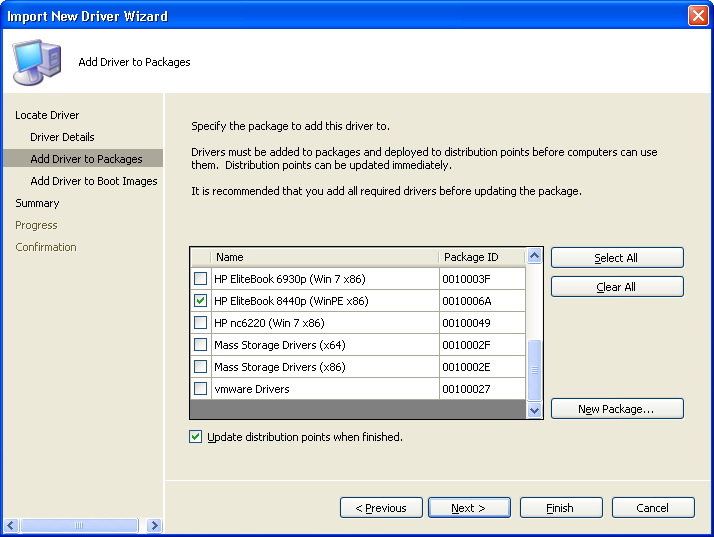The image size is (714, 537).
Task: Click the Select All button
Action: click(x=617, y=258)
